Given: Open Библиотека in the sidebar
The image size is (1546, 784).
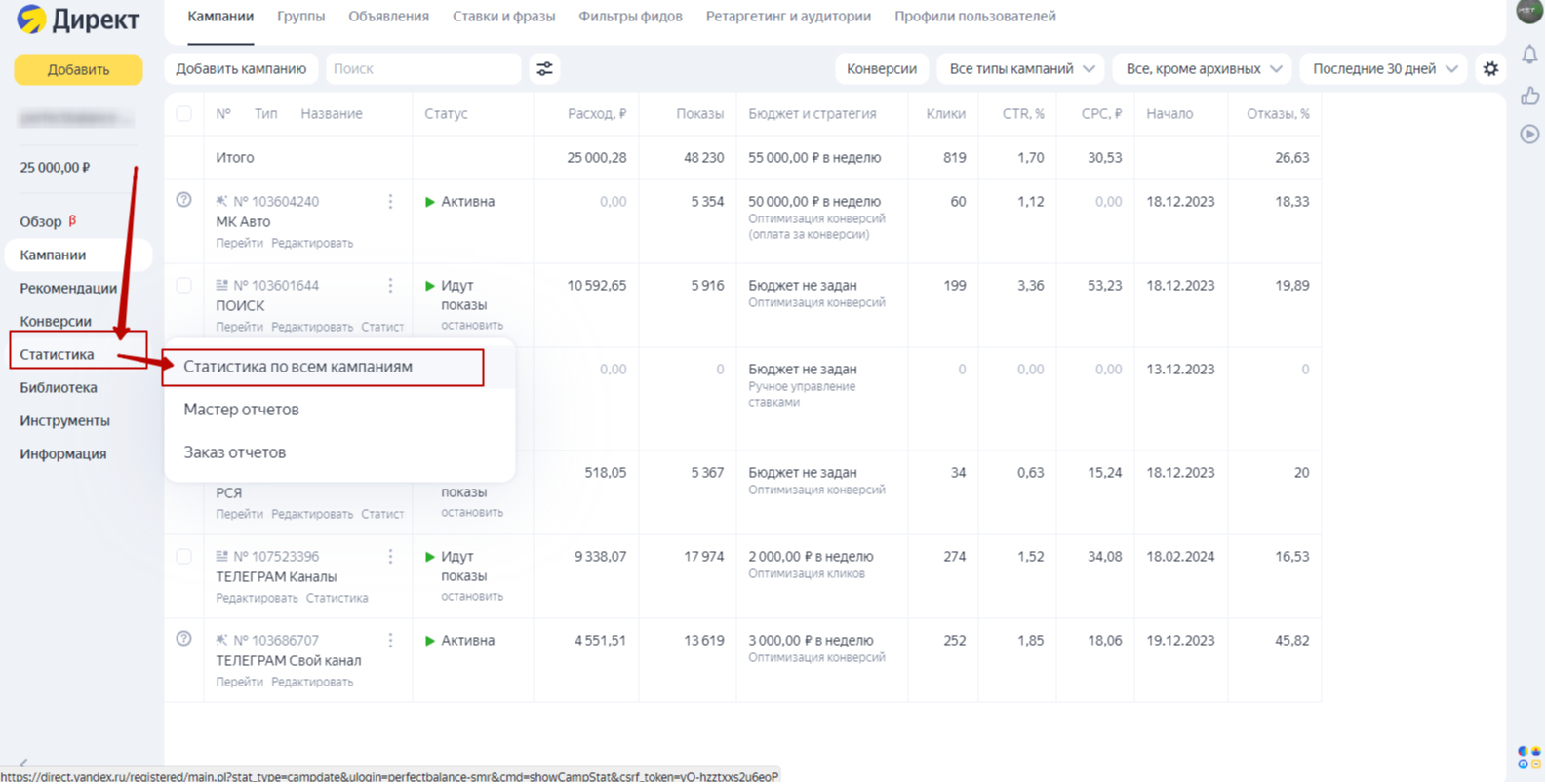Looking at the screenshot, I should coord(59,387).
